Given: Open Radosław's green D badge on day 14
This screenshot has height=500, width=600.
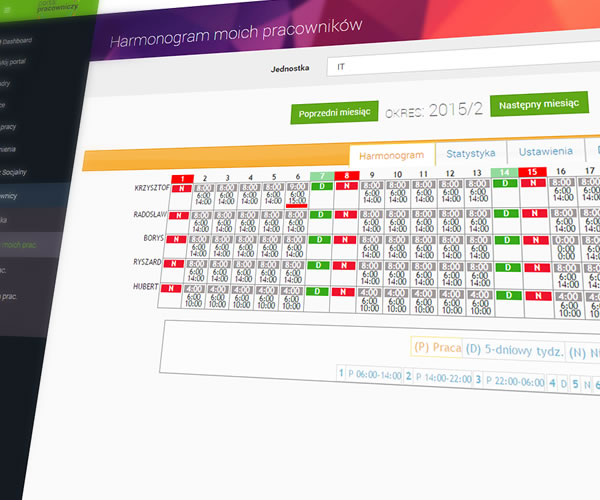Looking at the screenshot, I should (x=506, y=213).
